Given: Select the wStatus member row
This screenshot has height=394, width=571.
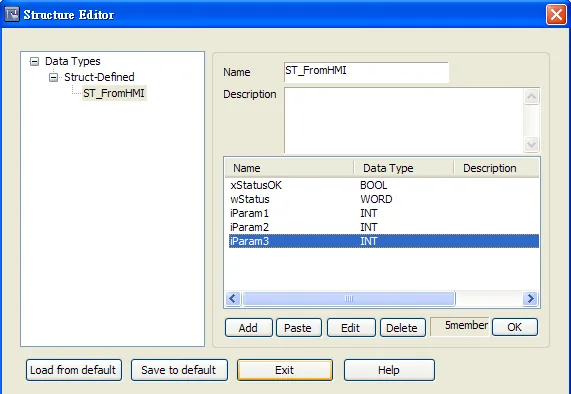Looking at the screenshot, I should point(384,199).
